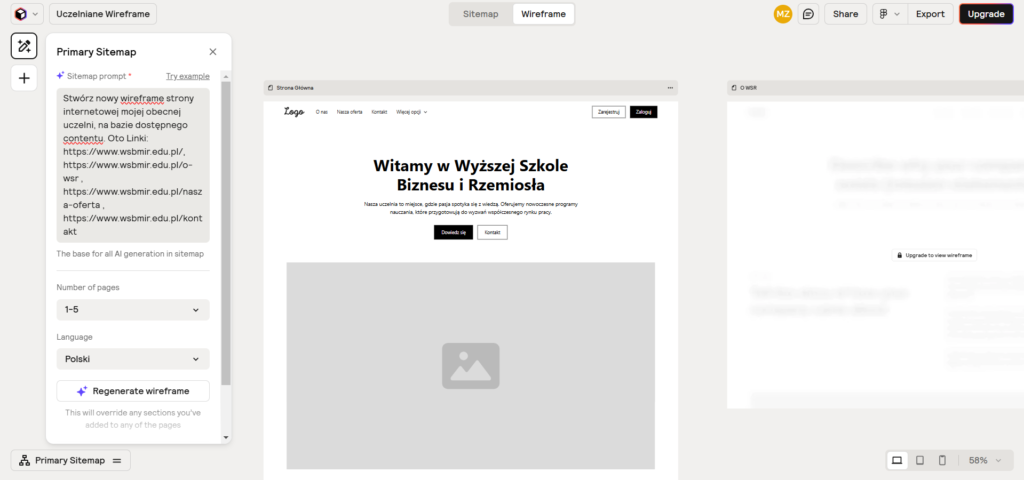Close the Primary Sitemap panel

(213, 52)
